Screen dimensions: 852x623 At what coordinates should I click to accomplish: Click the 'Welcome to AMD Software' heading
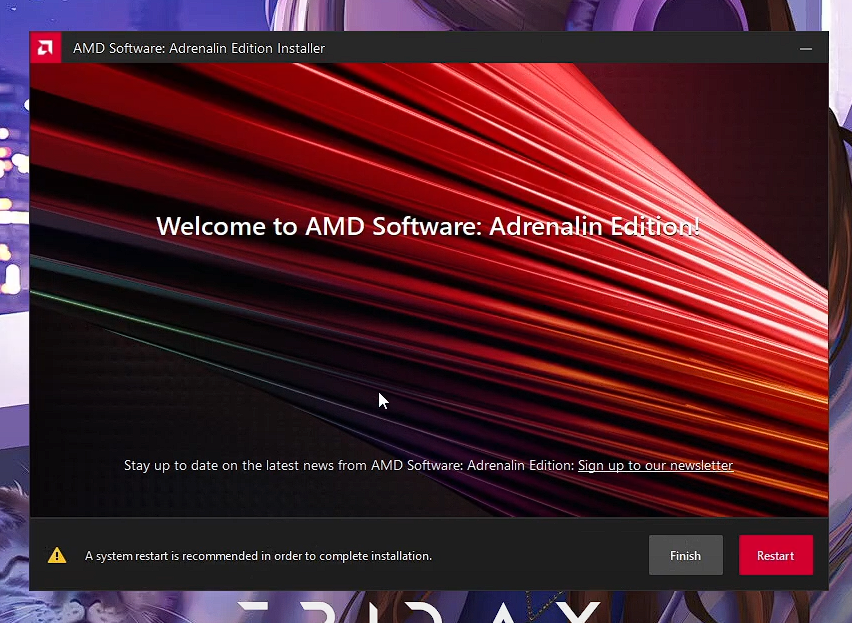[x=428, y=226]
